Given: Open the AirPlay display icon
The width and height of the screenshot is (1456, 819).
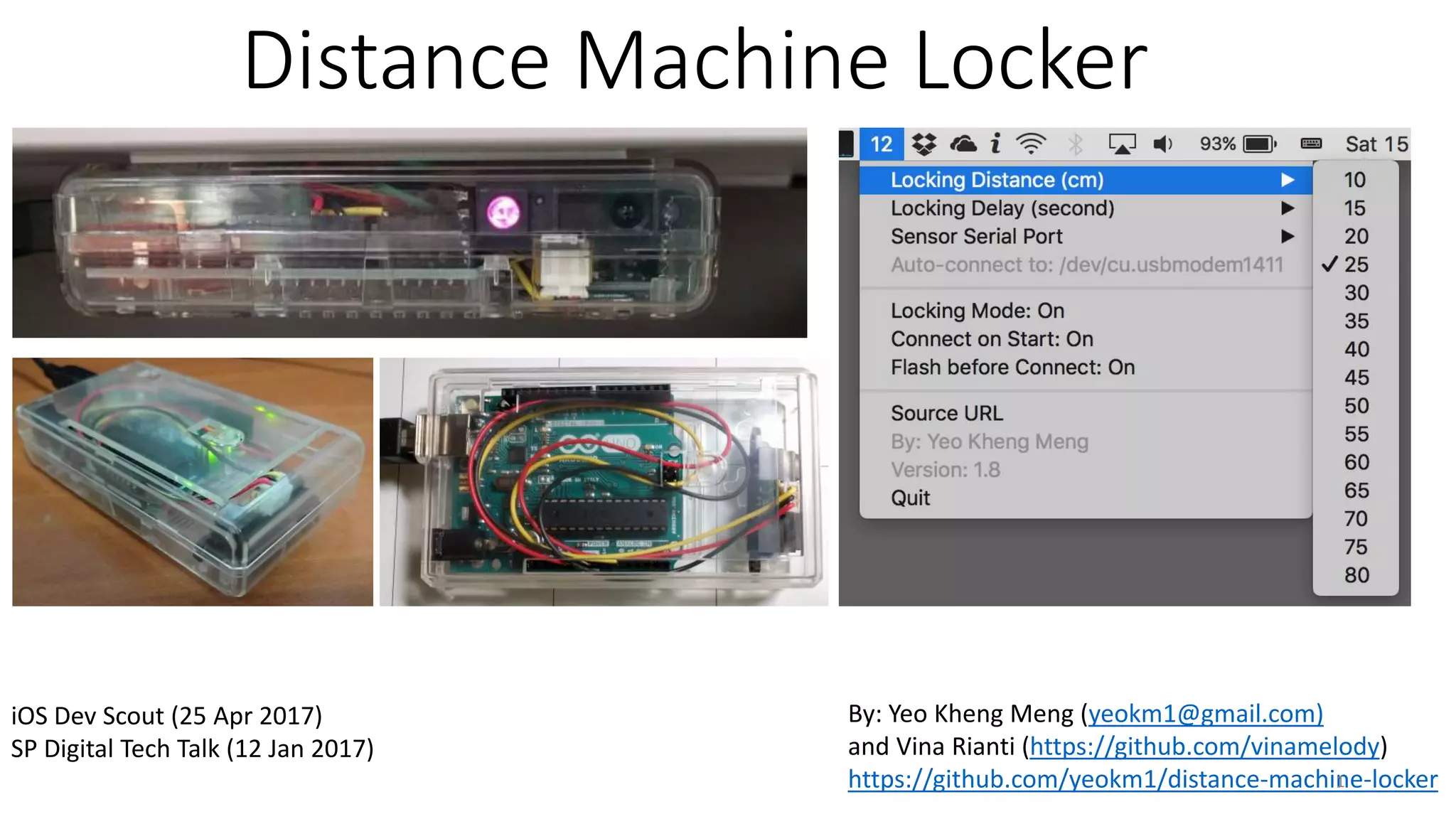Looking at the screenshot, I should [1123, 144].
